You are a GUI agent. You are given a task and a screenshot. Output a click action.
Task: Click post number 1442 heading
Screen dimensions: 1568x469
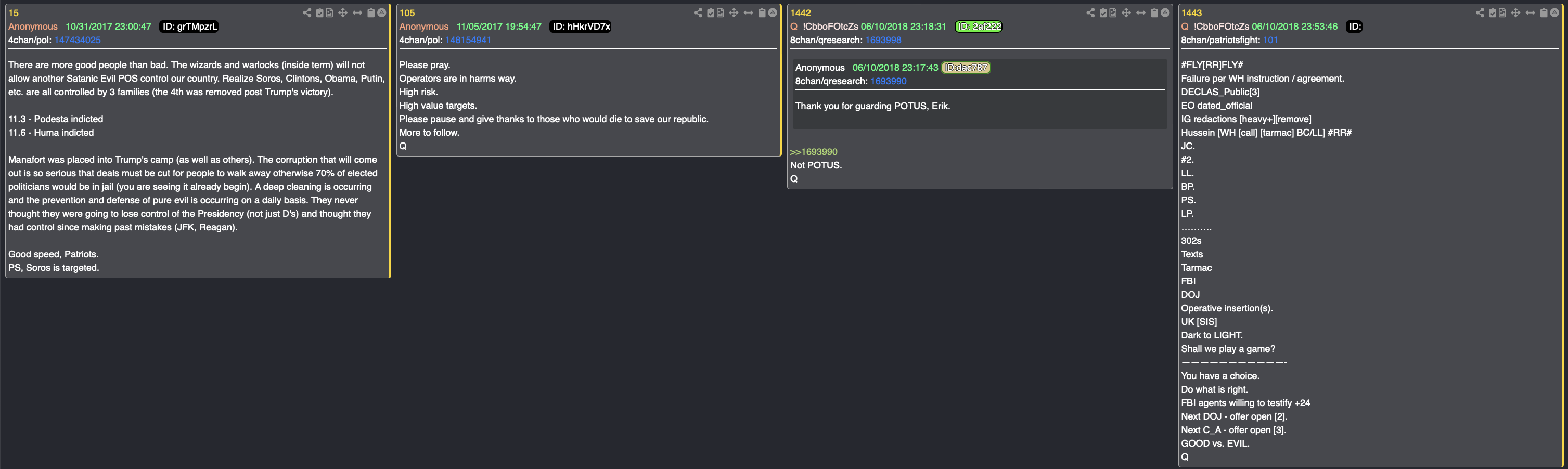coord(801,13)
